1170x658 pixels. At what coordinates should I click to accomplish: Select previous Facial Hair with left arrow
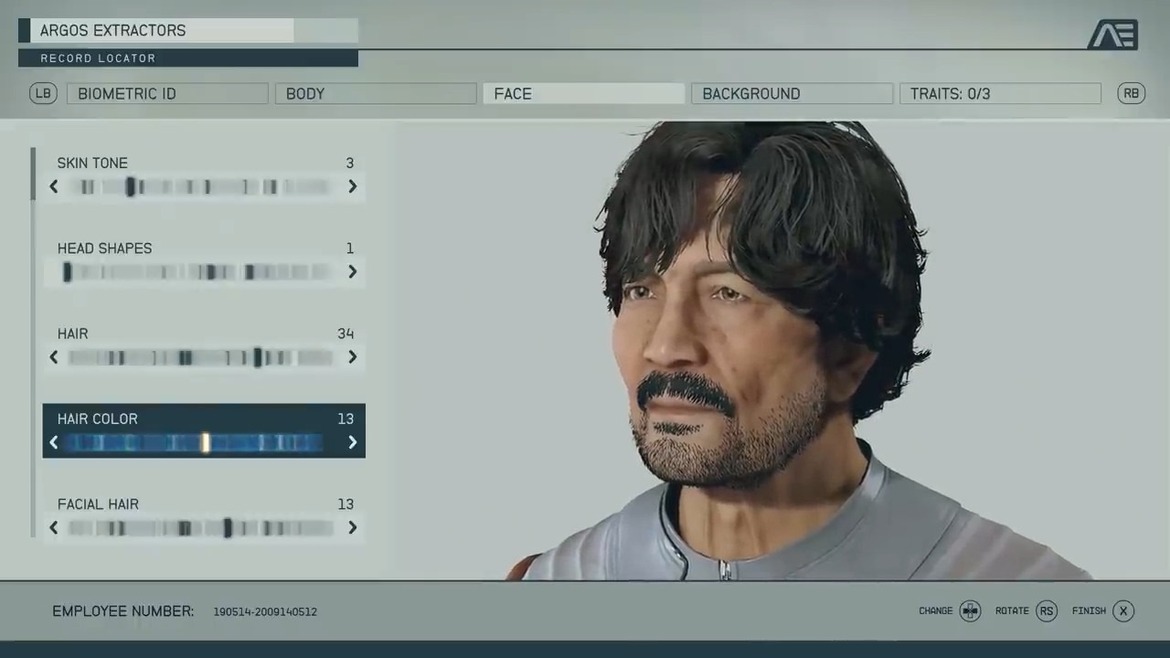click(54, 527)
